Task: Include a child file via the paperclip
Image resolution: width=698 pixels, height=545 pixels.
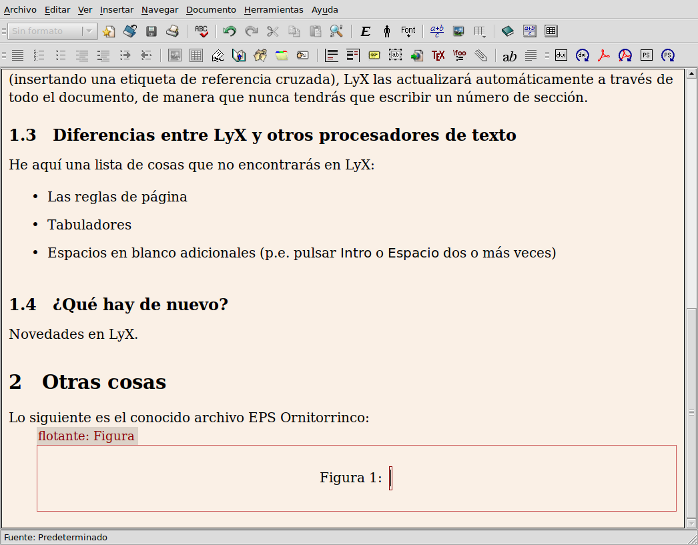Action: 481,56
